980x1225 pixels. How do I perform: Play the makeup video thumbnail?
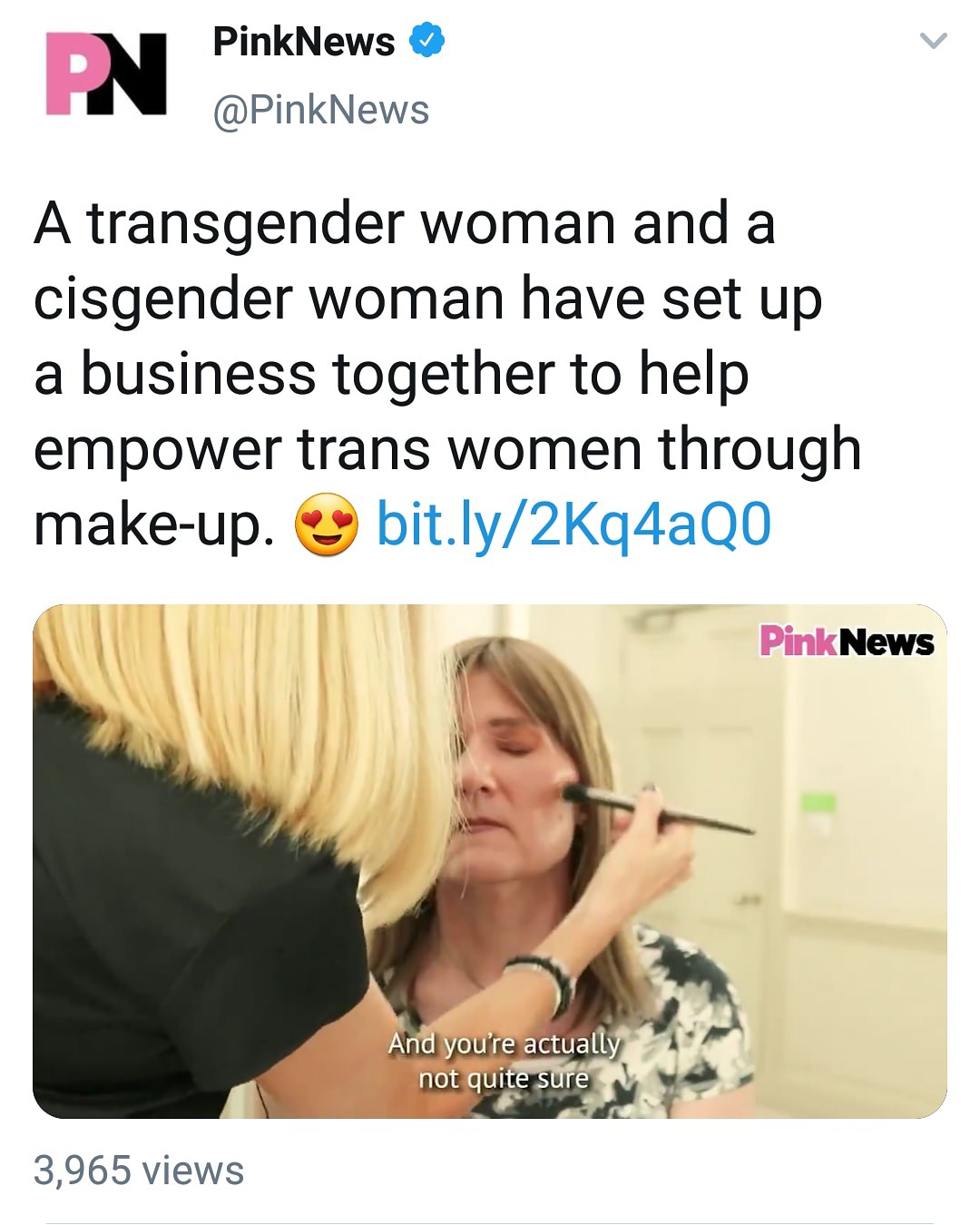click(x=490, y=861)
